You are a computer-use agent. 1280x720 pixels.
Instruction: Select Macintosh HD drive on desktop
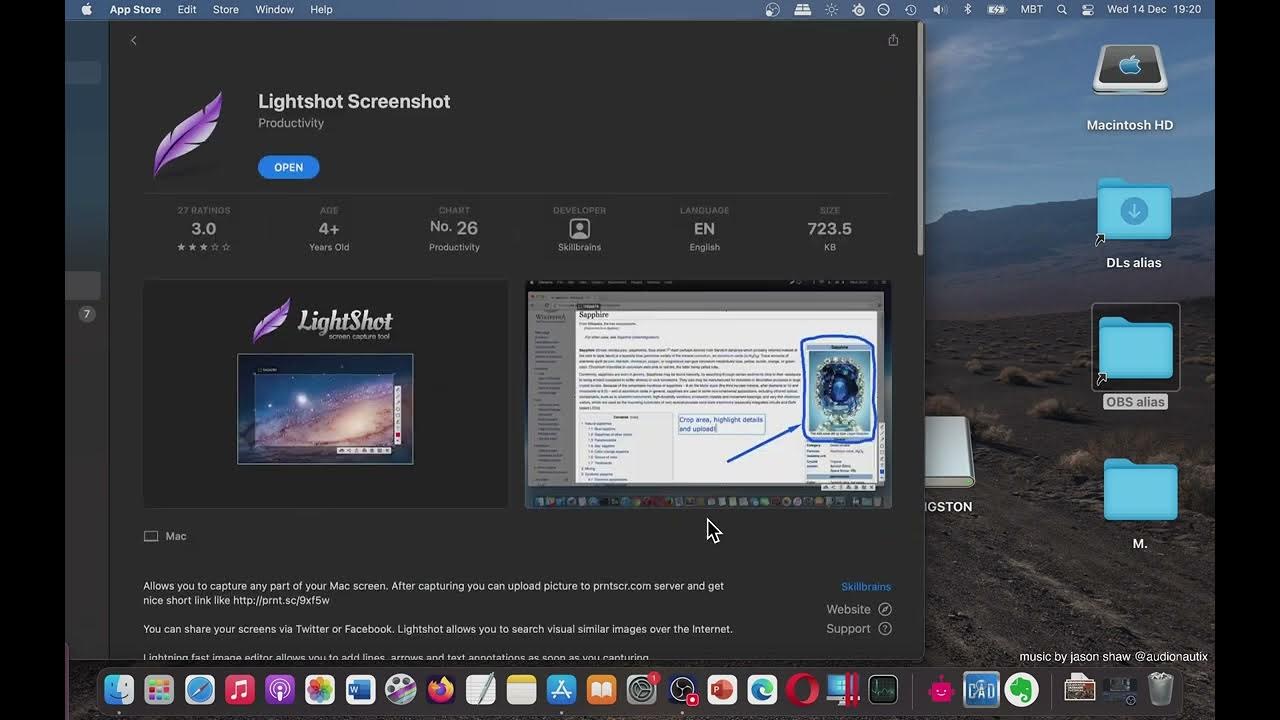(x=1130, y=88)
